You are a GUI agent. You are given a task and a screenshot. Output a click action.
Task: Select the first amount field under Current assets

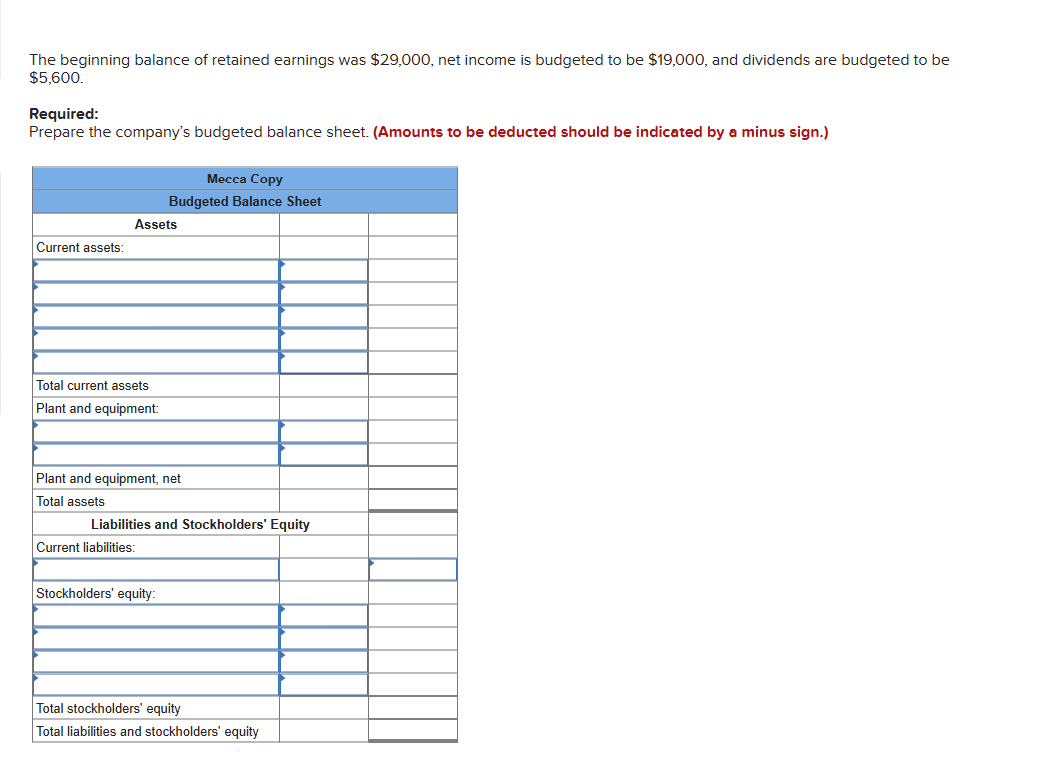click(324, 271)
